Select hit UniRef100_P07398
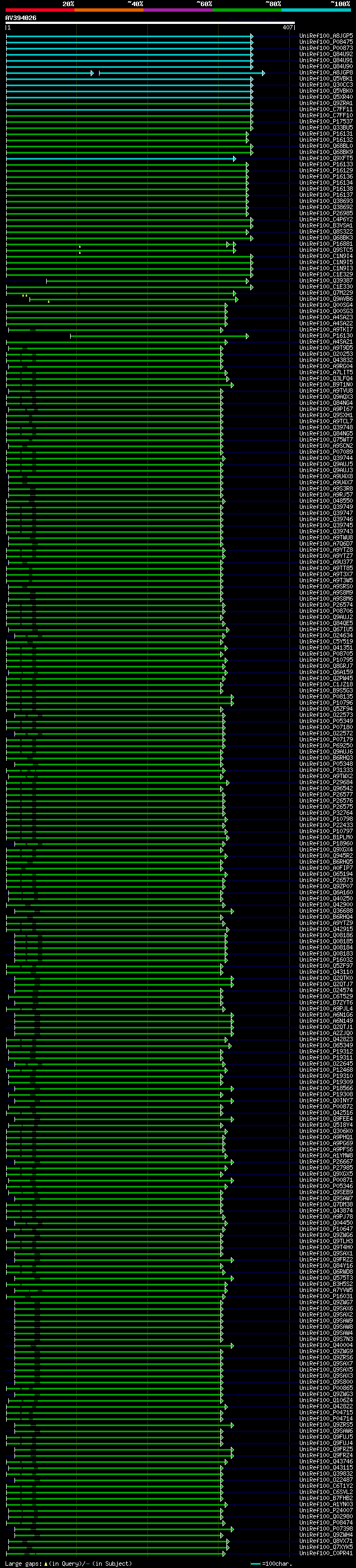This screenshot has height=1568, width=356. click(326, 1529)
